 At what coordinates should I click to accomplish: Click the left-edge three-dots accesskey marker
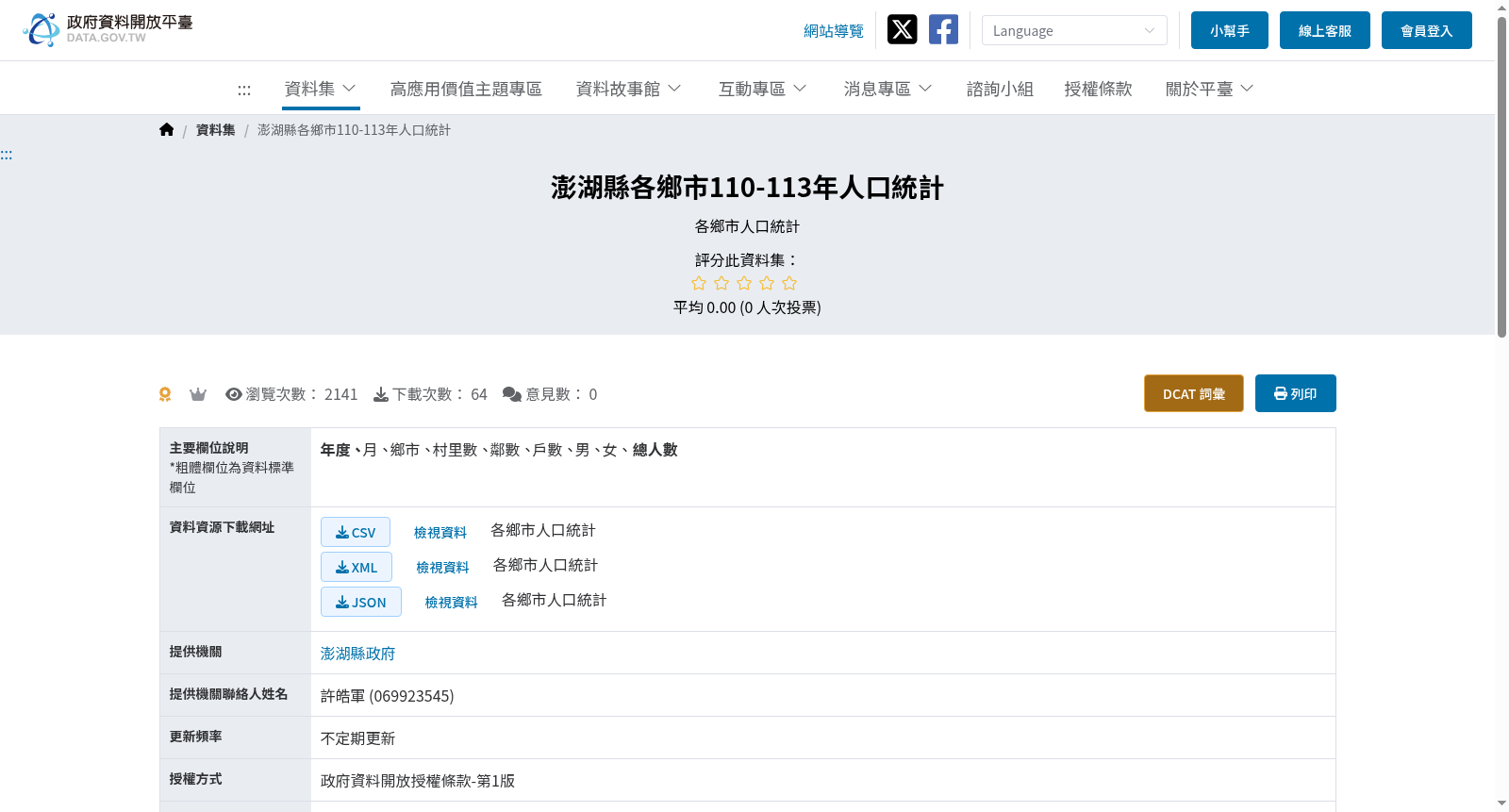[x=6, y=155]
